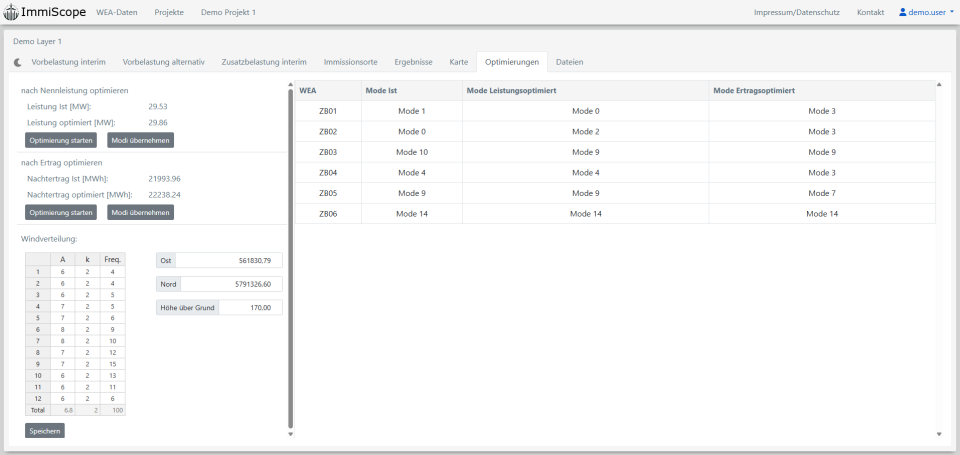Switch to the Dateien tab

pyautogui.click(x=569, y=62)
